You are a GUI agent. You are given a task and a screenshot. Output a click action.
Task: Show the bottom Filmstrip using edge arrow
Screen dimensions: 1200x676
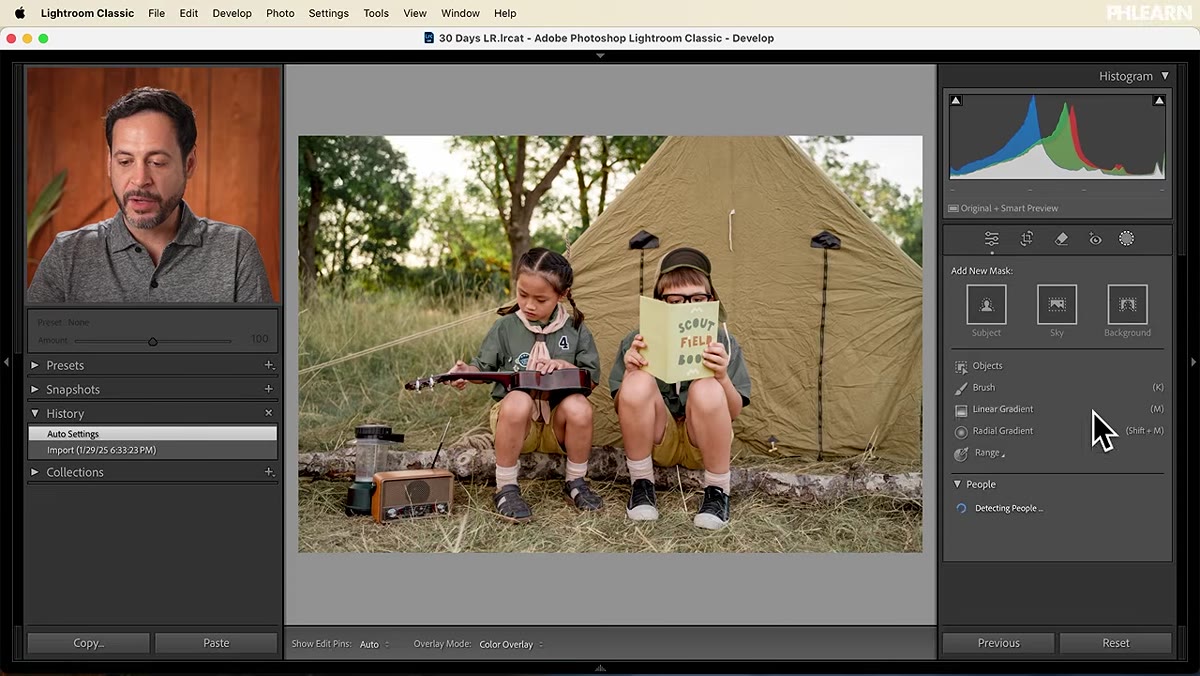click(600, 668)
